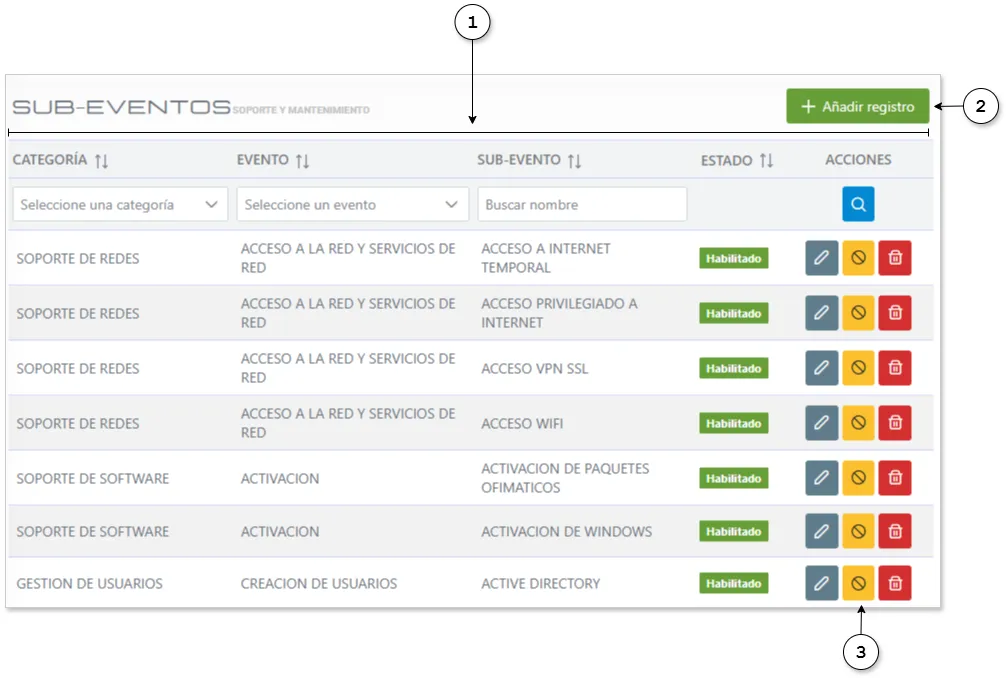Disable the ACTIVACION DE WINDOWS sub-event

click(x=858, y=531)
